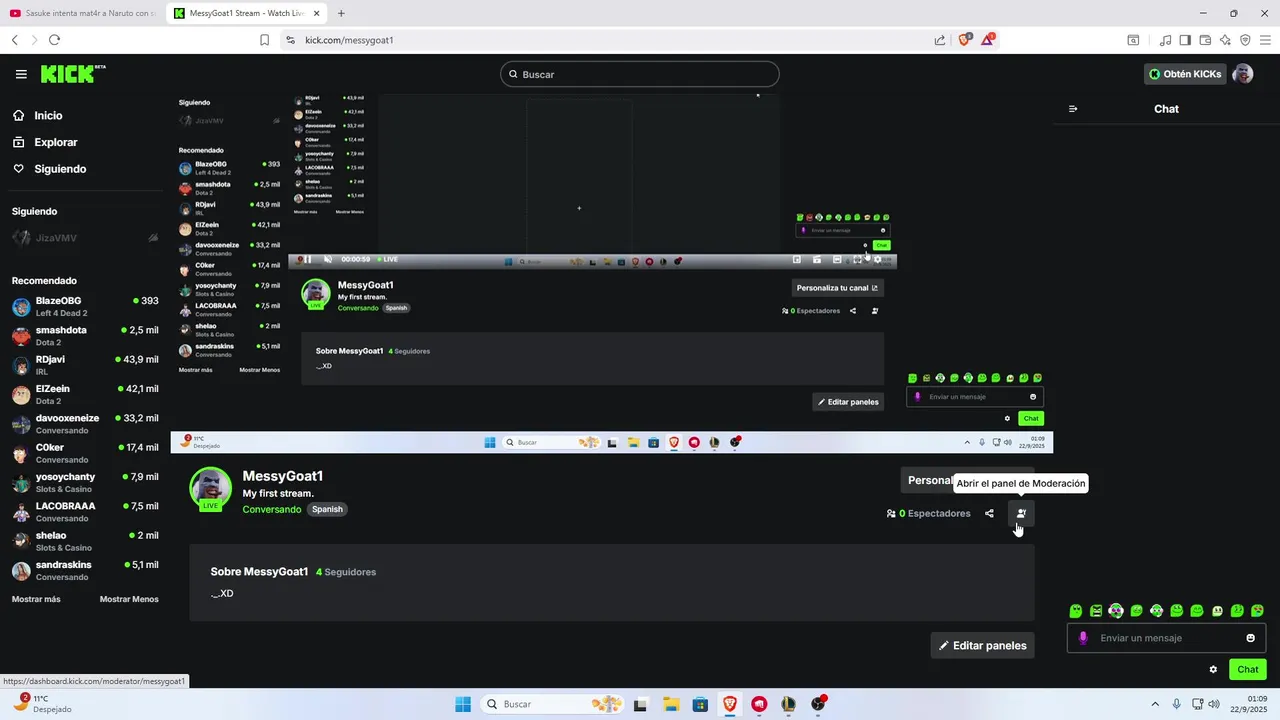Open Windows Start menu

coord(463,704)
